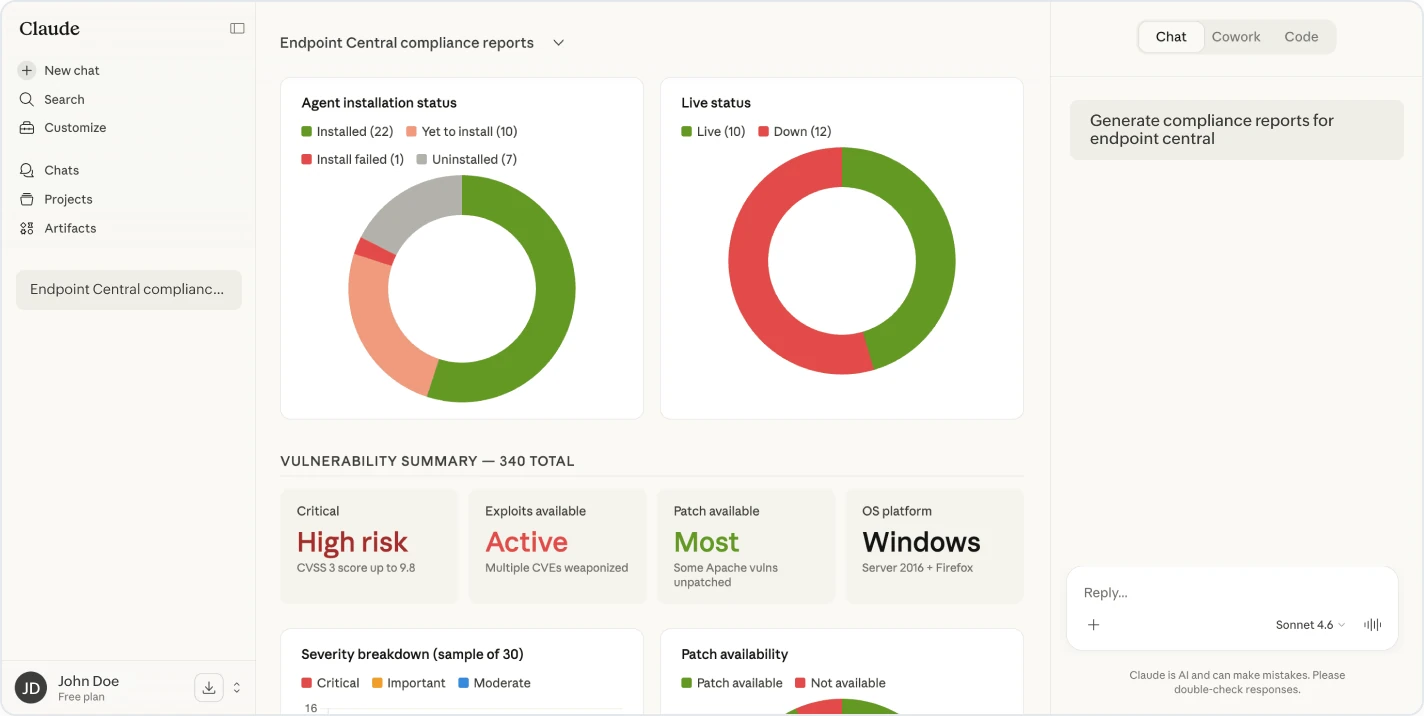Click the Projects folder icon
The width and height of the screenshot is (1424, 716).
pyautogui.click(x=27, y=199)
